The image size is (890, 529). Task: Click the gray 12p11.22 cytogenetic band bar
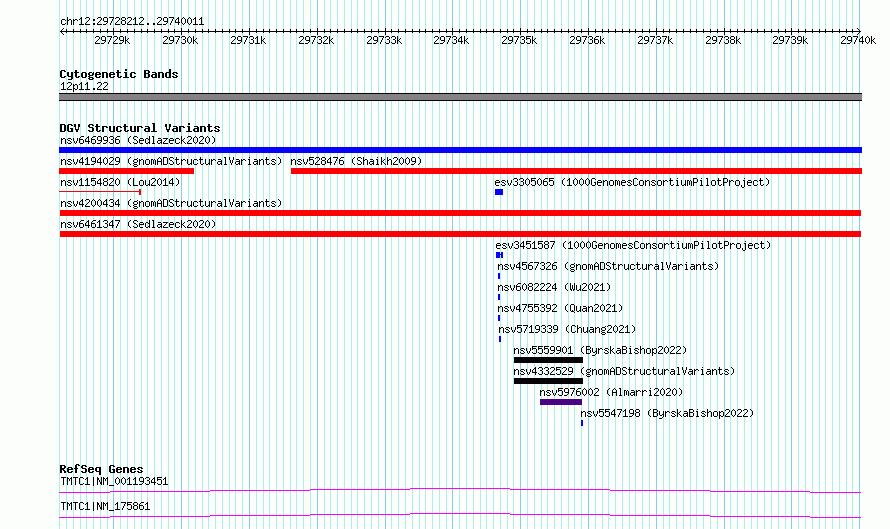460,97
